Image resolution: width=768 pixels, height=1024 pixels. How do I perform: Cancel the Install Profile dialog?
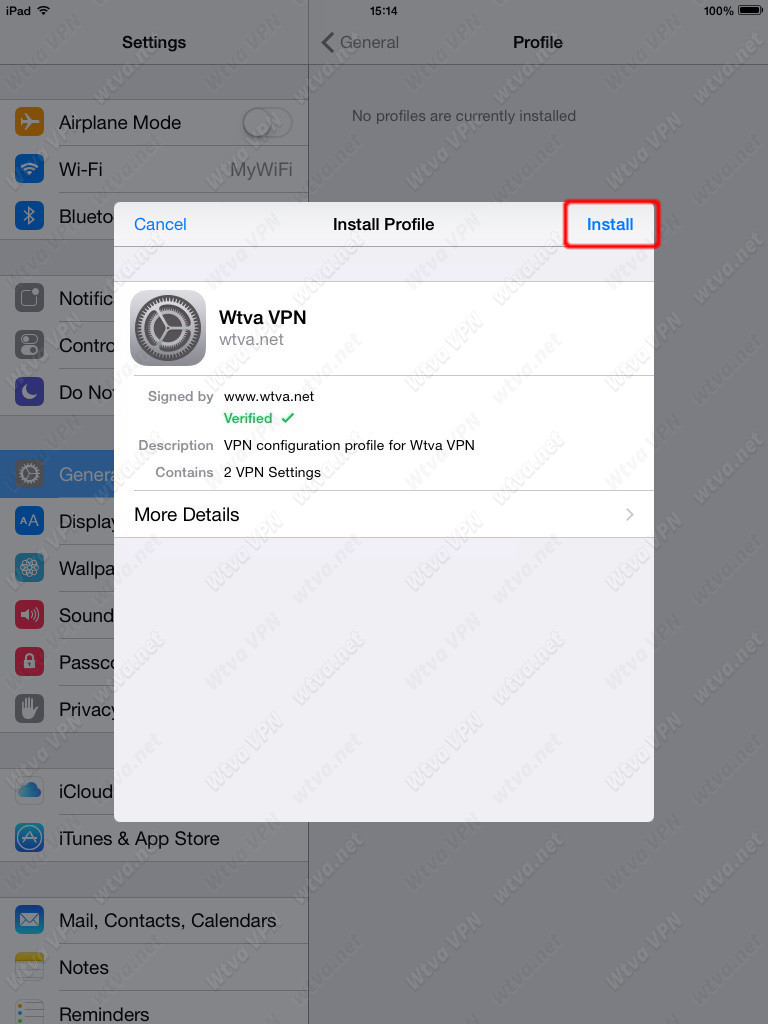coord(160,224)
